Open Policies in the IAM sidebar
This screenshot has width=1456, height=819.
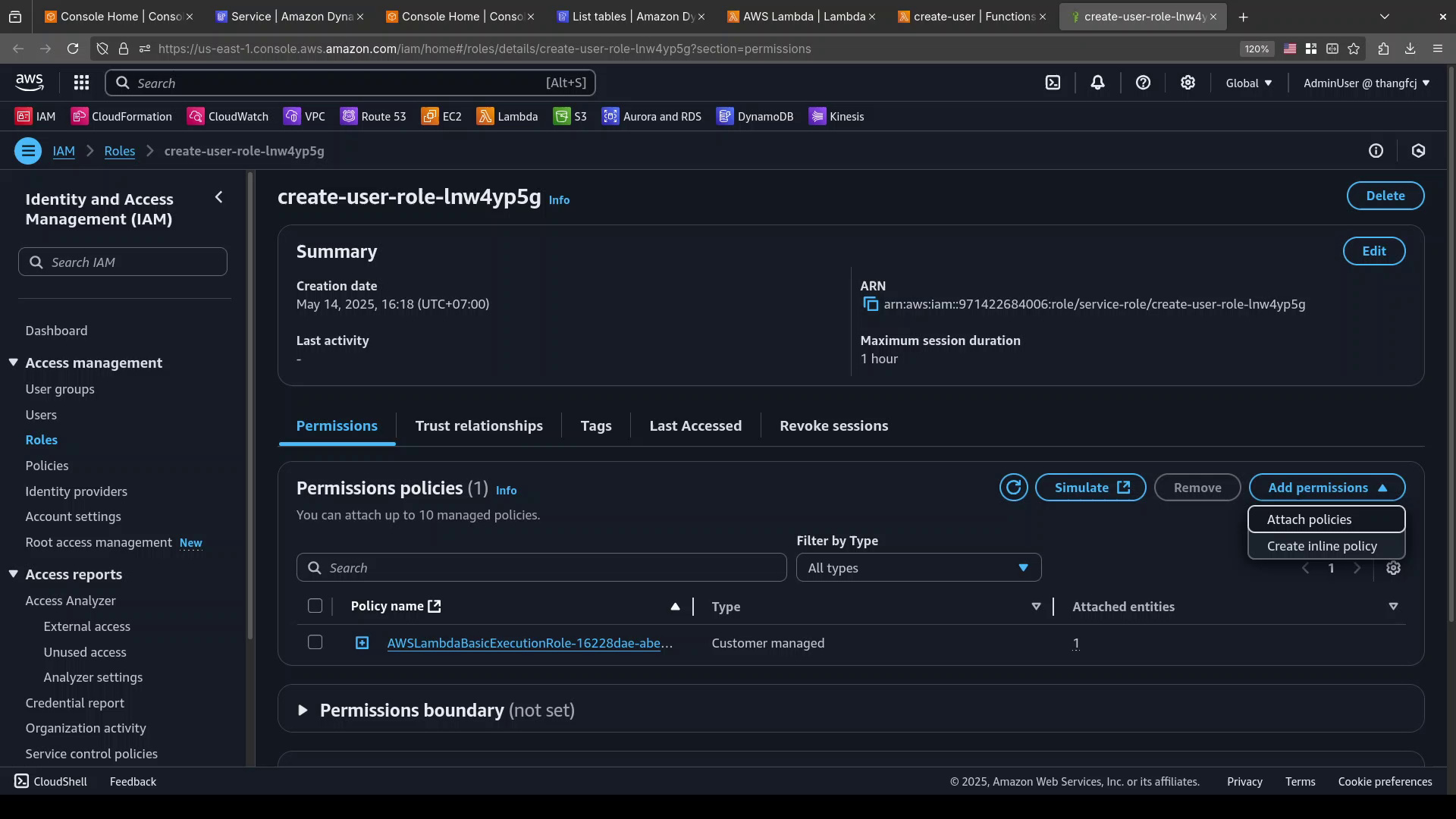click(47, 466)
